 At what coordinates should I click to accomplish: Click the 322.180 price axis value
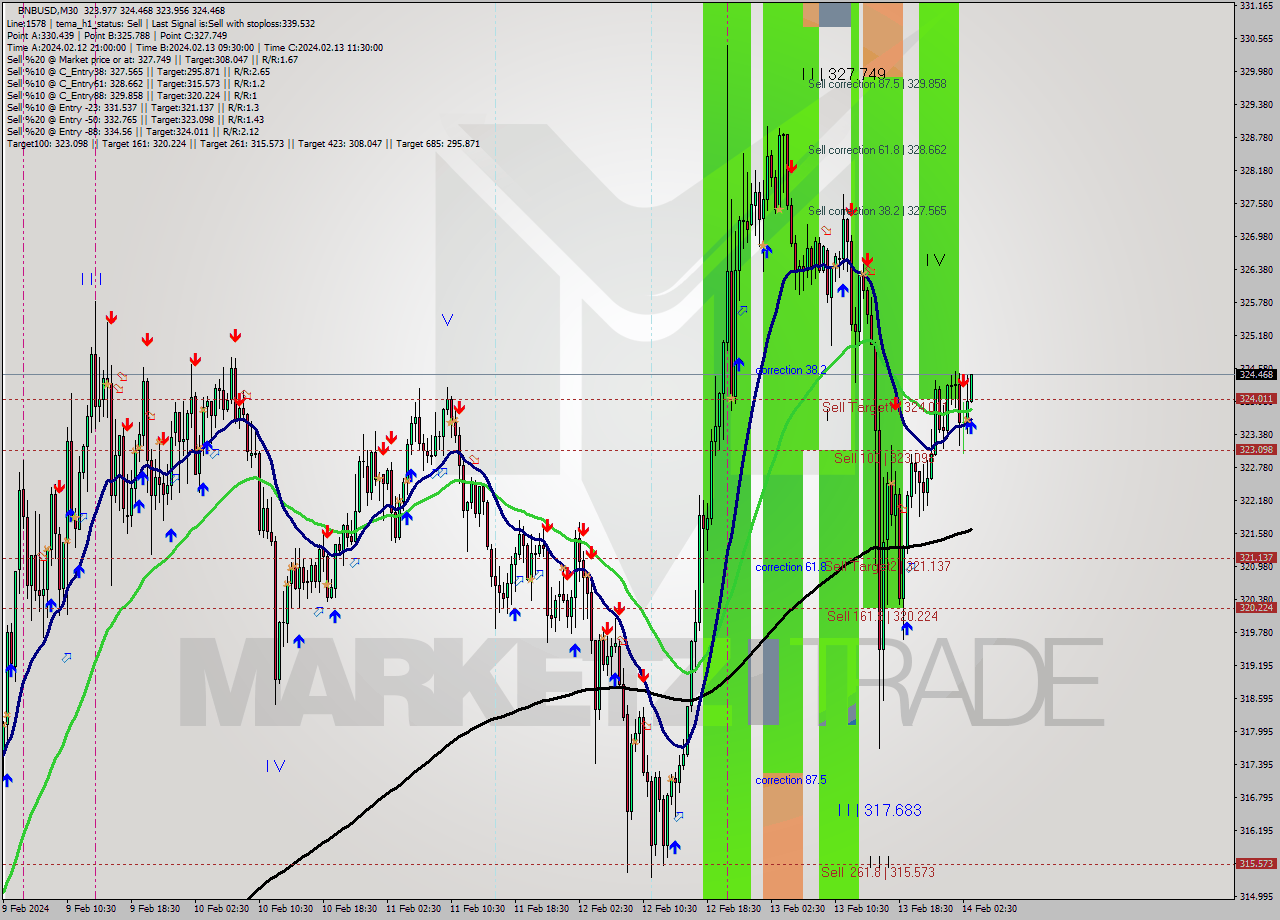tap(1256, 500)
